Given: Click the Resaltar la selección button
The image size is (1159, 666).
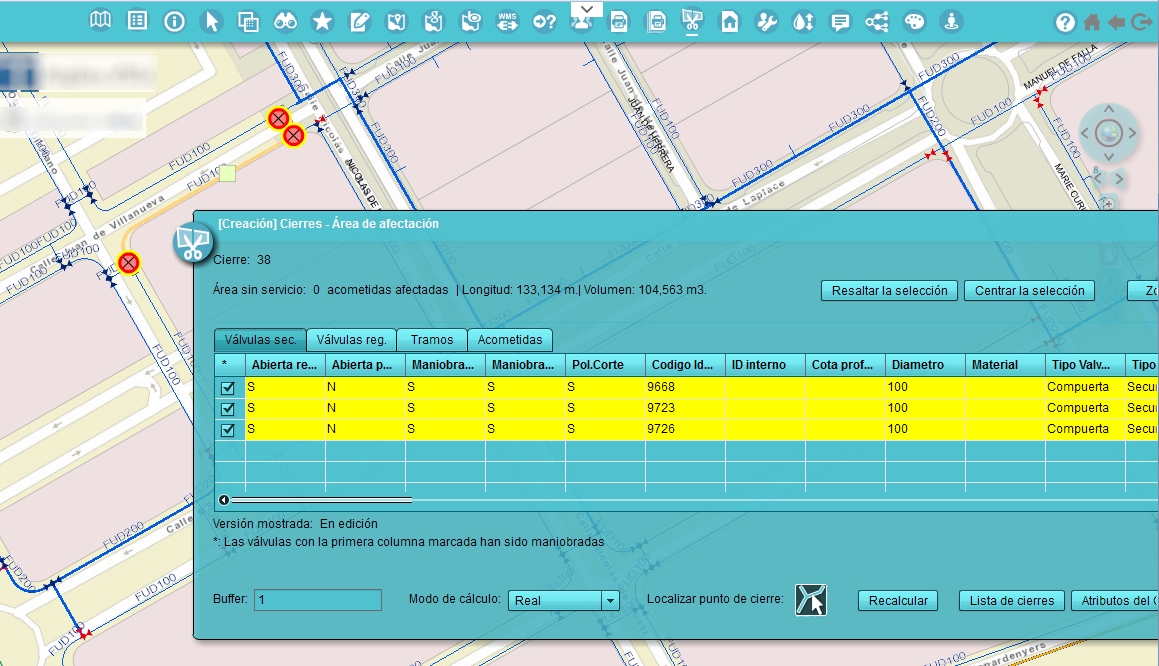Looking at the screenshot, I should coord(889,291).
